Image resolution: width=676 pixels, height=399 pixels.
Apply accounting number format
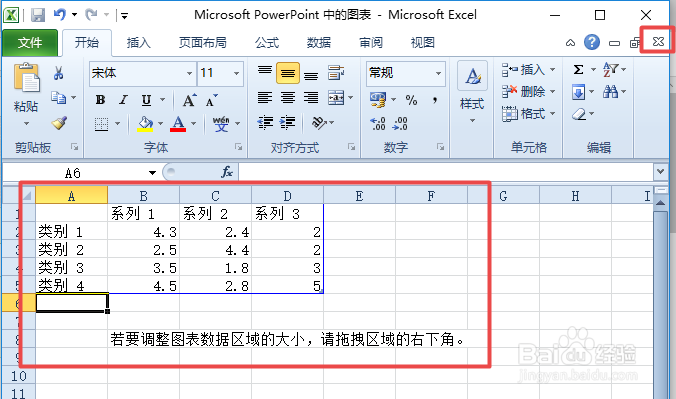378,100
